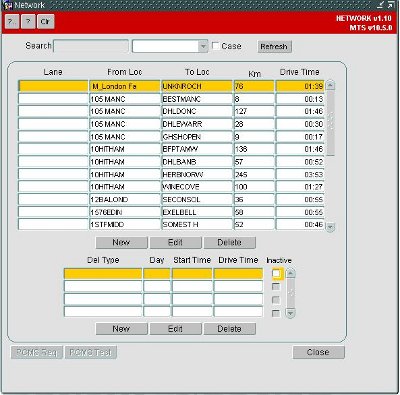Click the Network window title icon
The image size is (400, 395).
pyautogui.click(x=9, y=5)
